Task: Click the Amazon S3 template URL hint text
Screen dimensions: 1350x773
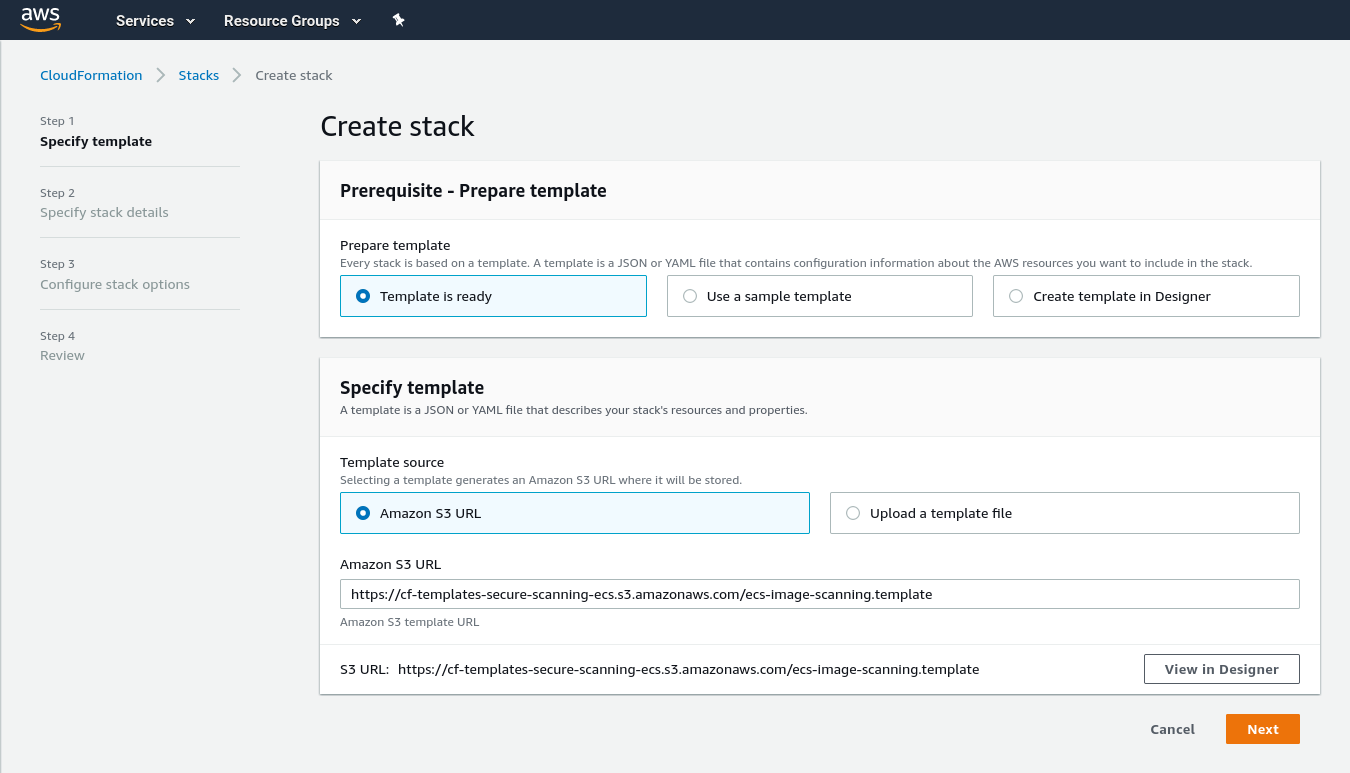Action: [x=409, y=622]
